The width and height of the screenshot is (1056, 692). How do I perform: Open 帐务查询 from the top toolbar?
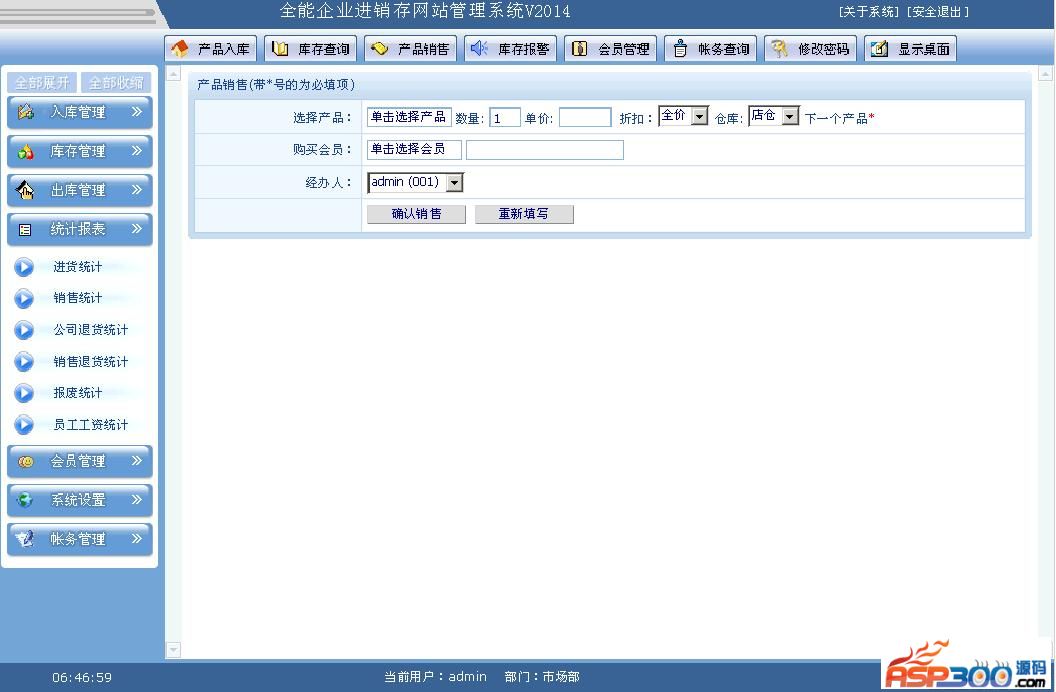point(711,48)
